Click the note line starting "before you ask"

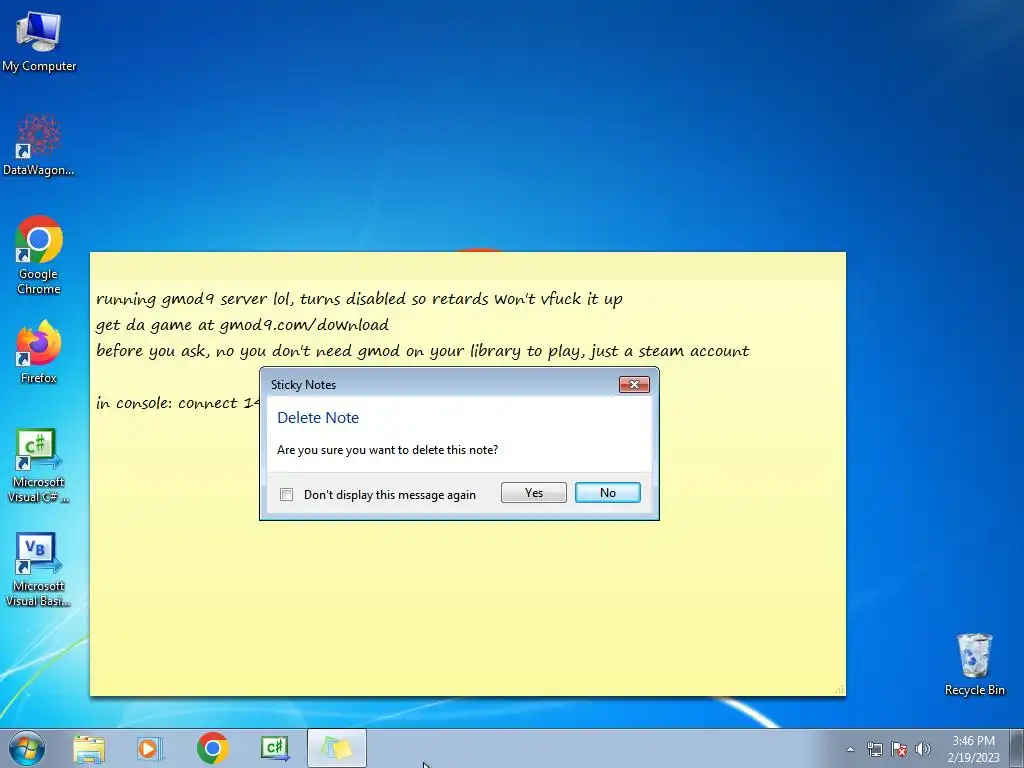(x=423, y=351)
